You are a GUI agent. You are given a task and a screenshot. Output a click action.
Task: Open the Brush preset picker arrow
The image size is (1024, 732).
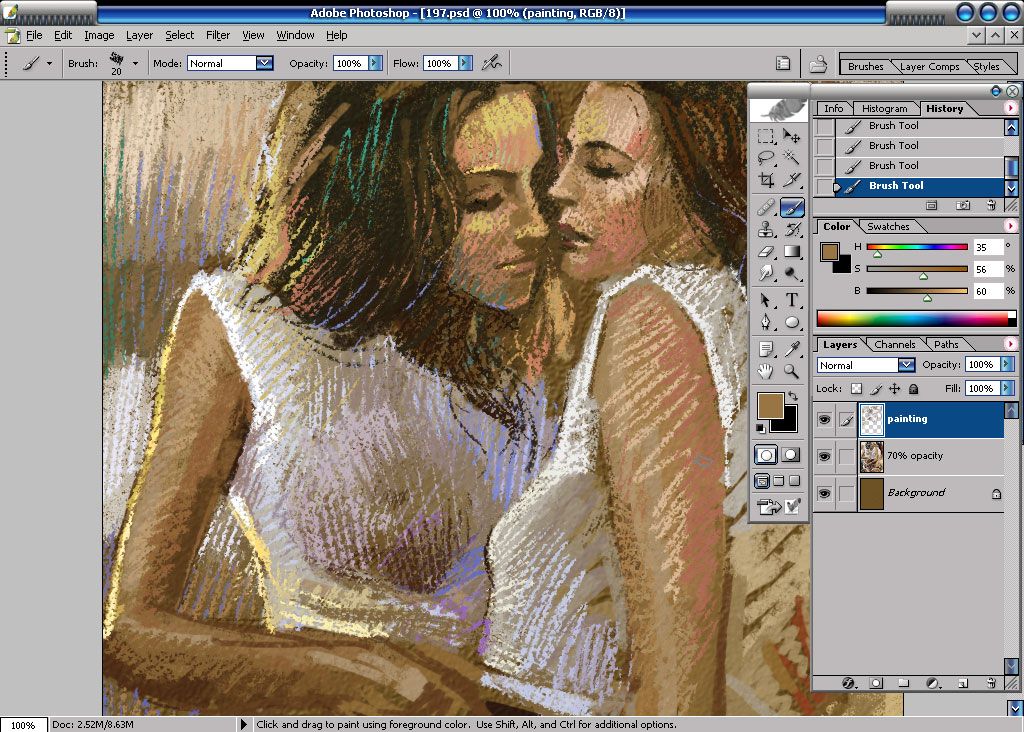coord(135,63)
